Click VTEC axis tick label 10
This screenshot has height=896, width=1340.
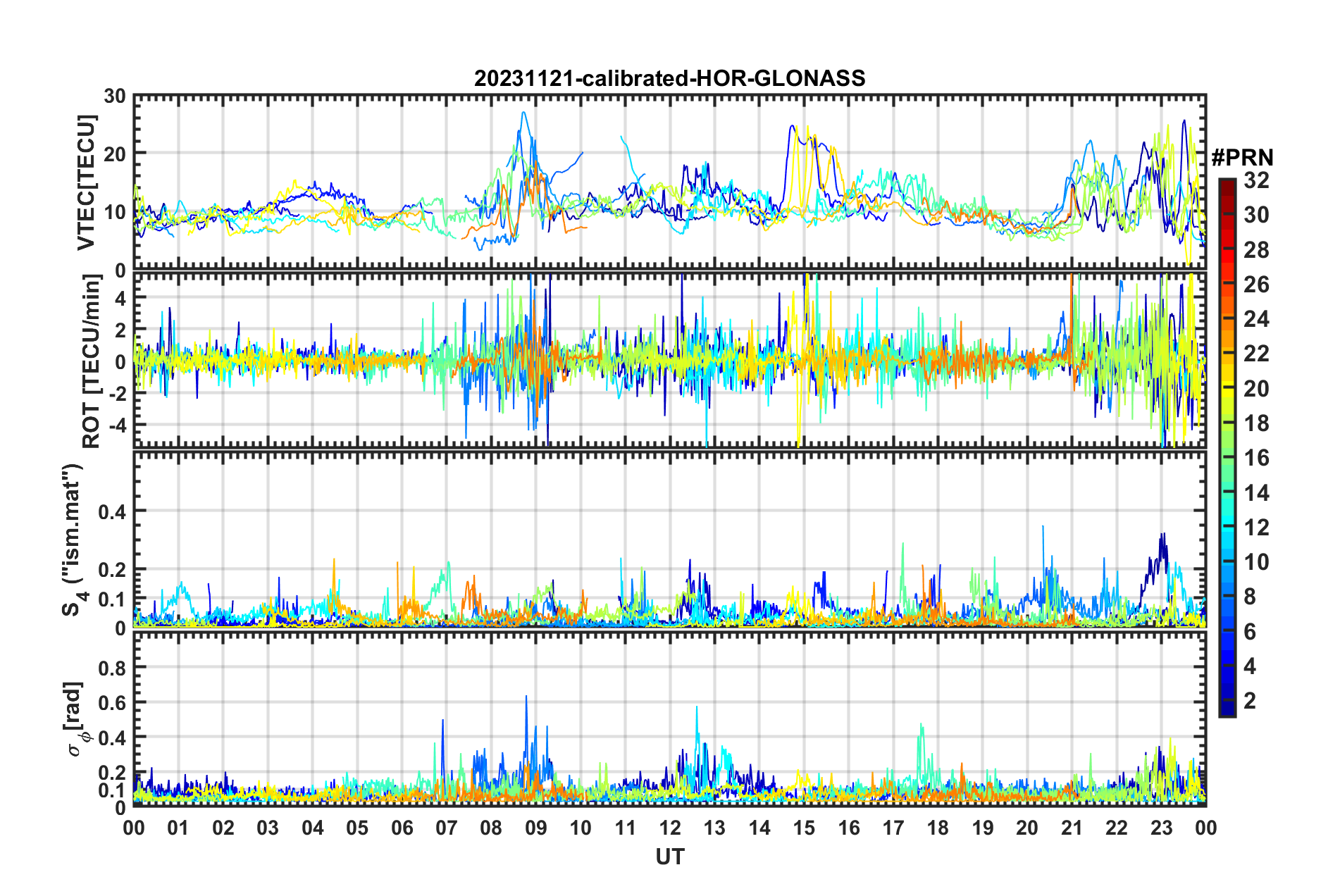(x=114, y=212)
